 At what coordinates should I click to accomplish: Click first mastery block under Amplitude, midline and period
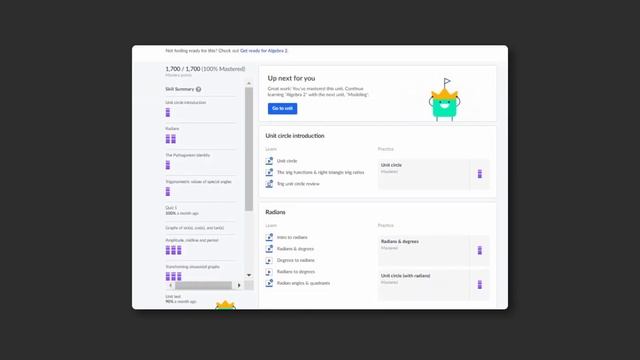[168, 250]
